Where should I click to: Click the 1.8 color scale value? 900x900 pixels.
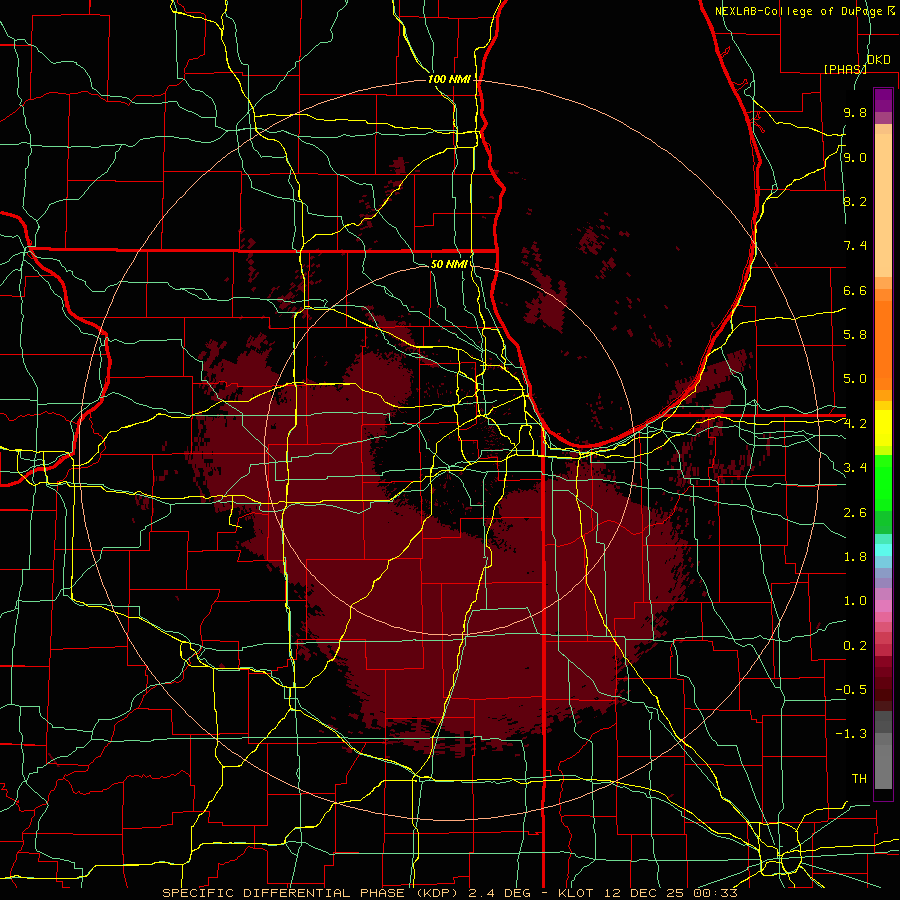(855, 557)
